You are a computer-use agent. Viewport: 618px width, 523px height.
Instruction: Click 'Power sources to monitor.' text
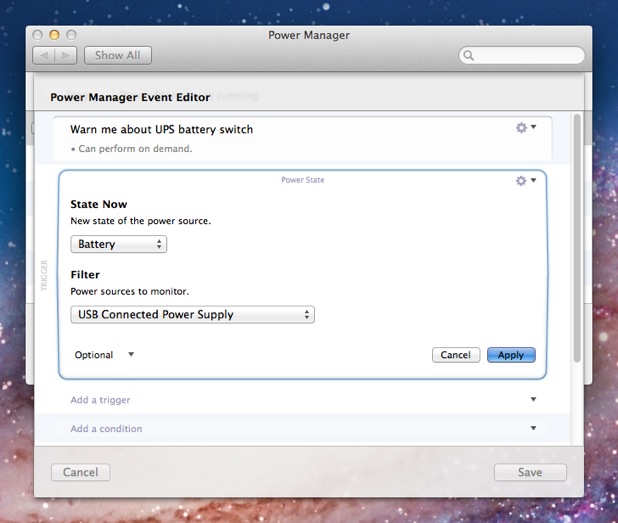coord(130,292)
